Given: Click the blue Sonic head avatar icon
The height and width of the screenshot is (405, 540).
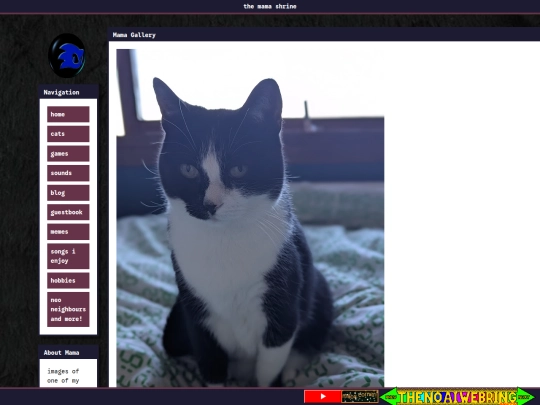Looking at the screenshot, I should tap(67, 55).
